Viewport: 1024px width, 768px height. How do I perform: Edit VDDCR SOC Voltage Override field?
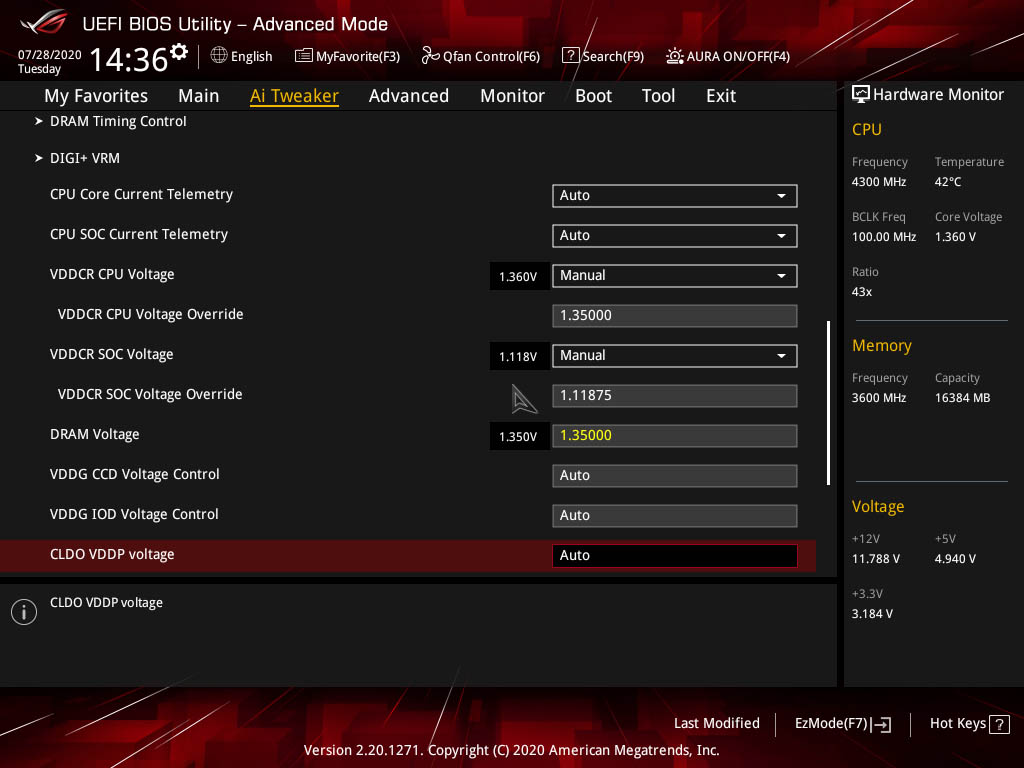(x=675, y=396)
